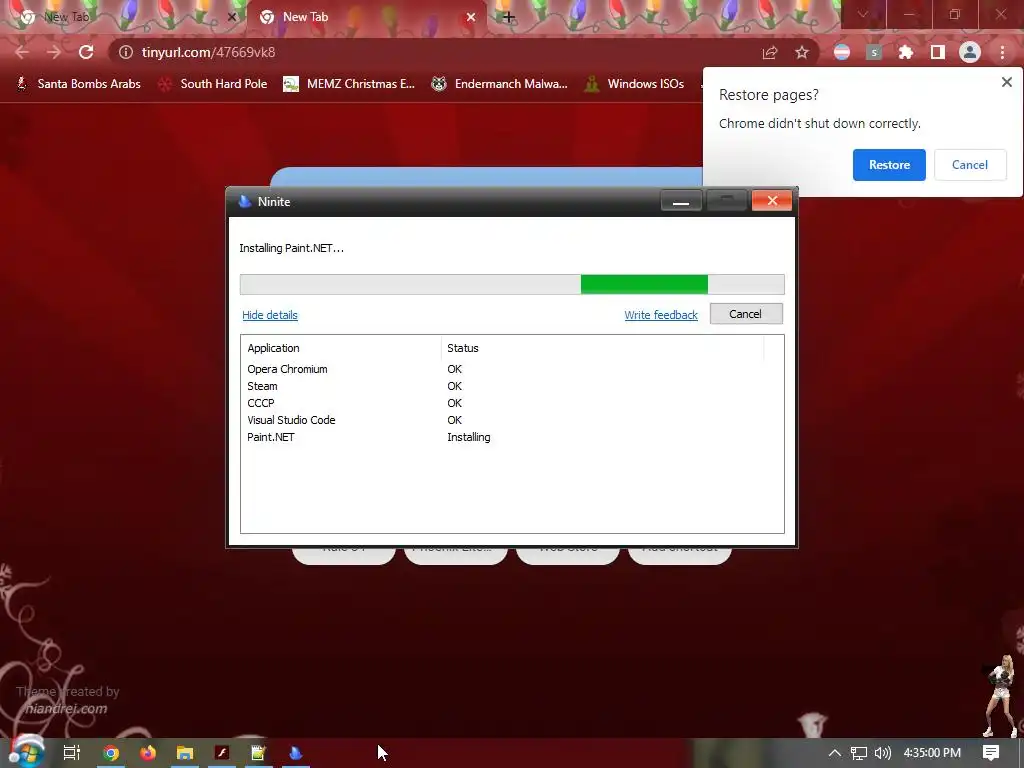Click Hide details in Ninite
This screenshot has height=768, width=1024.
pyautogui.click(x=270, y=315)
